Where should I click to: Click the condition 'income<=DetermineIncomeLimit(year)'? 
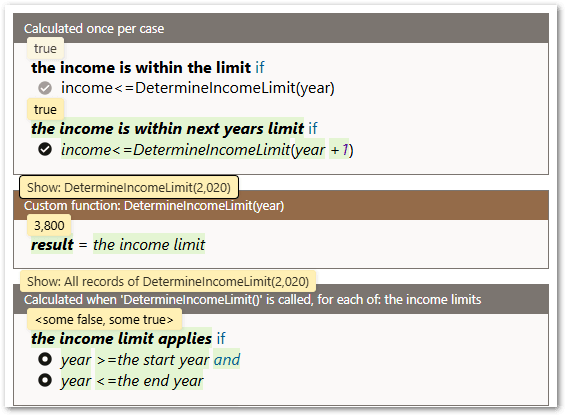click(x=198, y=88)
